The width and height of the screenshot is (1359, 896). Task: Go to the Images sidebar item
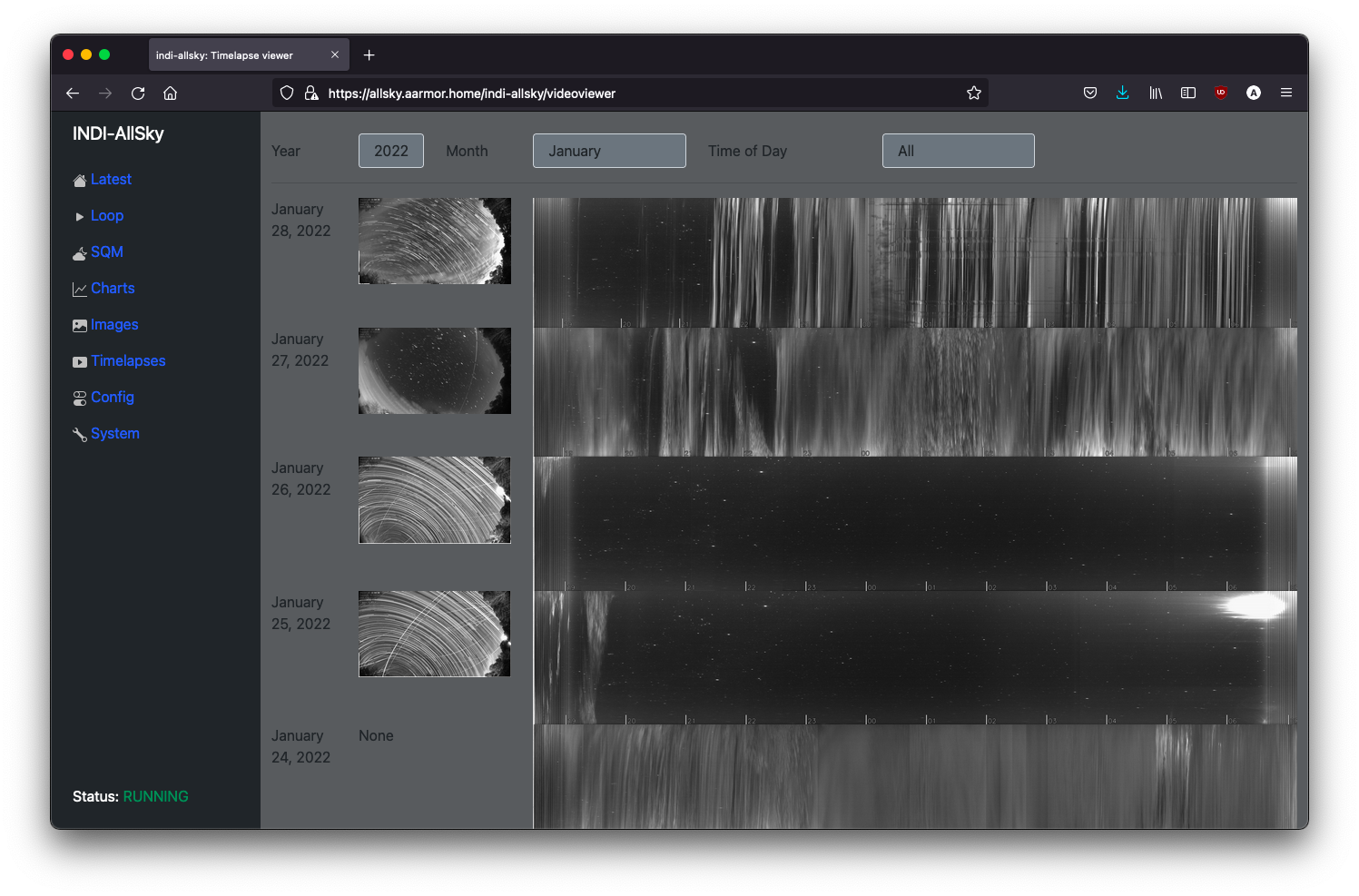click(x=114, y=324)
